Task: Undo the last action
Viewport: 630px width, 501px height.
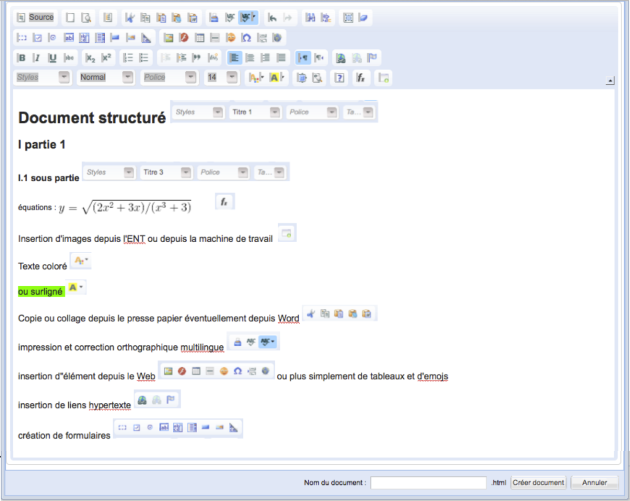Action: click(272, 17)
